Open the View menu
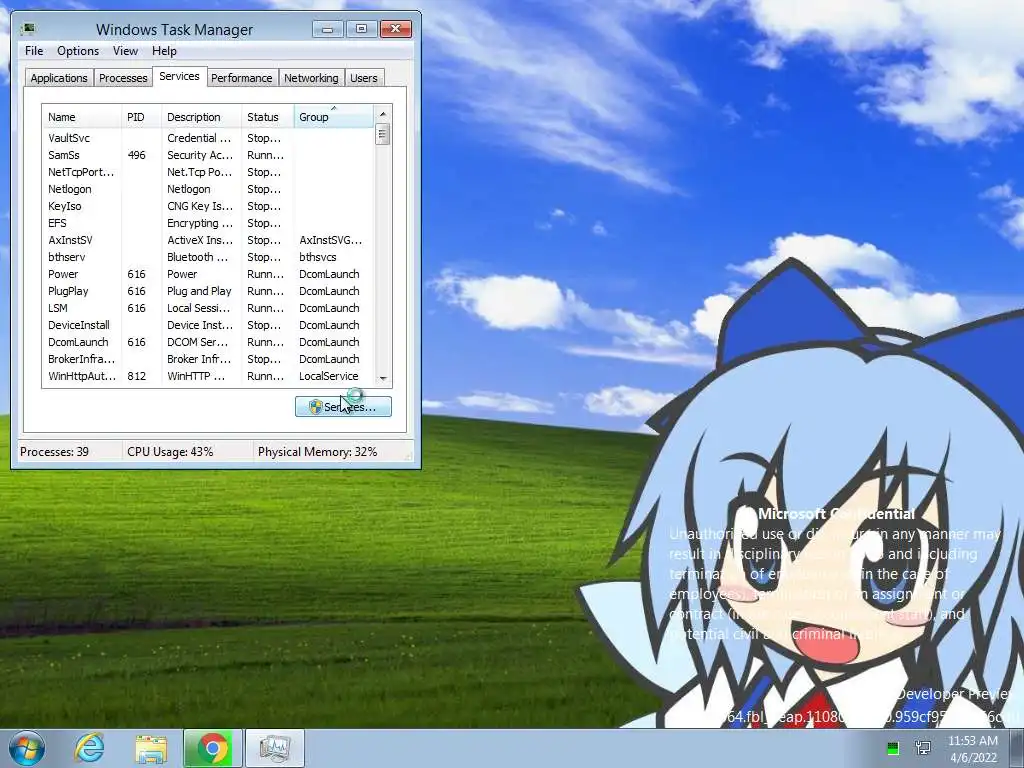The width and height of the screenshot is (1024, 768). pyautogui.click(x=125, y=51)
